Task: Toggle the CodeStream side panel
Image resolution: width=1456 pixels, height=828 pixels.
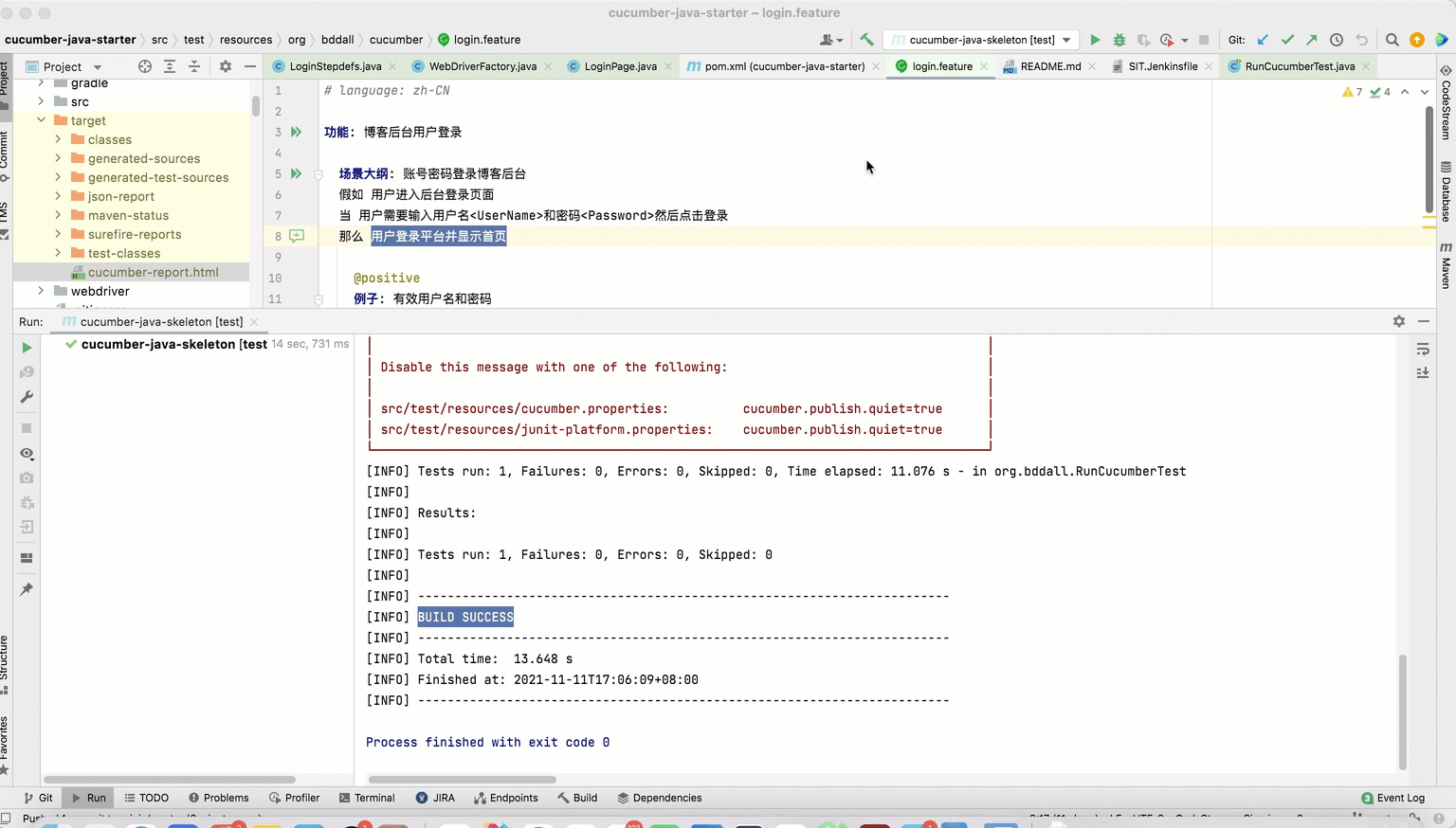Action: coord(1446,102)
